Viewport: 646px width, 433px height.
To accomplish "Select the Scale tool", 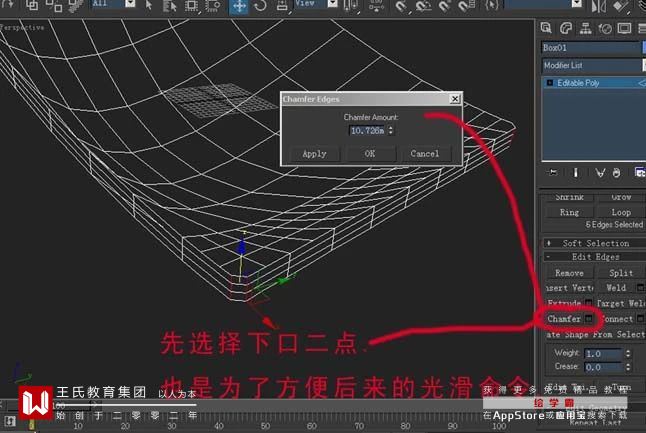I will [x=282, y=6].
